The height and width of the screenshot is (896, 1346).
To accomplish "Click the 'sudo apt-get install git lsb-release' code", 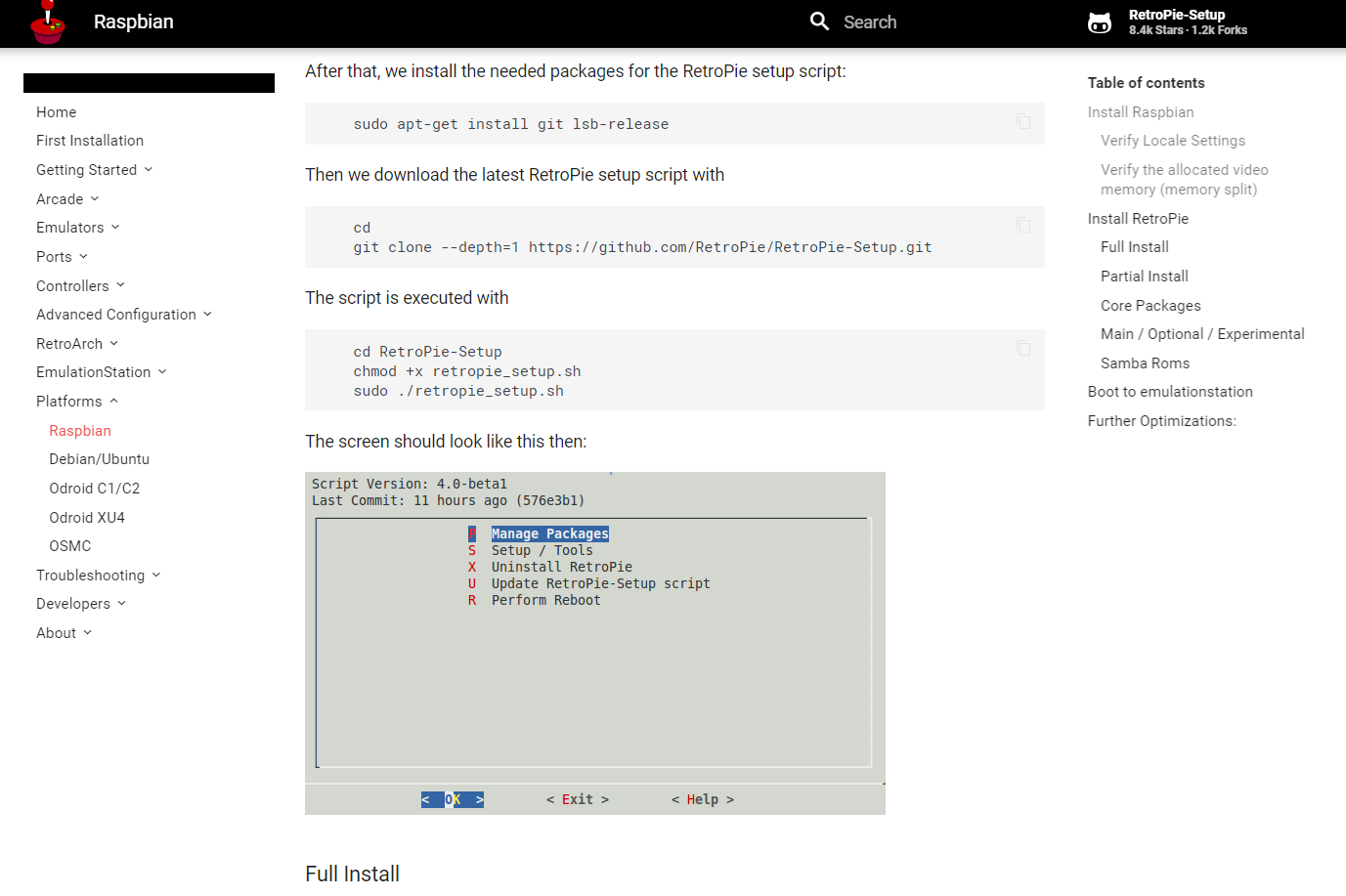I will click(511, 124).
